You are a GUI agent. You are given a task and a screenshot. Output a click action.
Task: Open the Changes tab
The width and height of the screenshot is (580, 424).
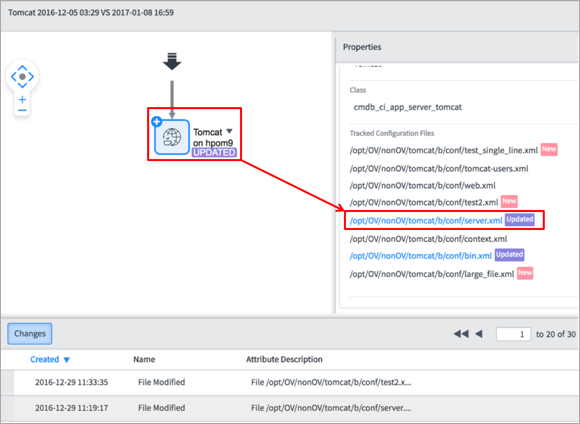pos(30,334)
